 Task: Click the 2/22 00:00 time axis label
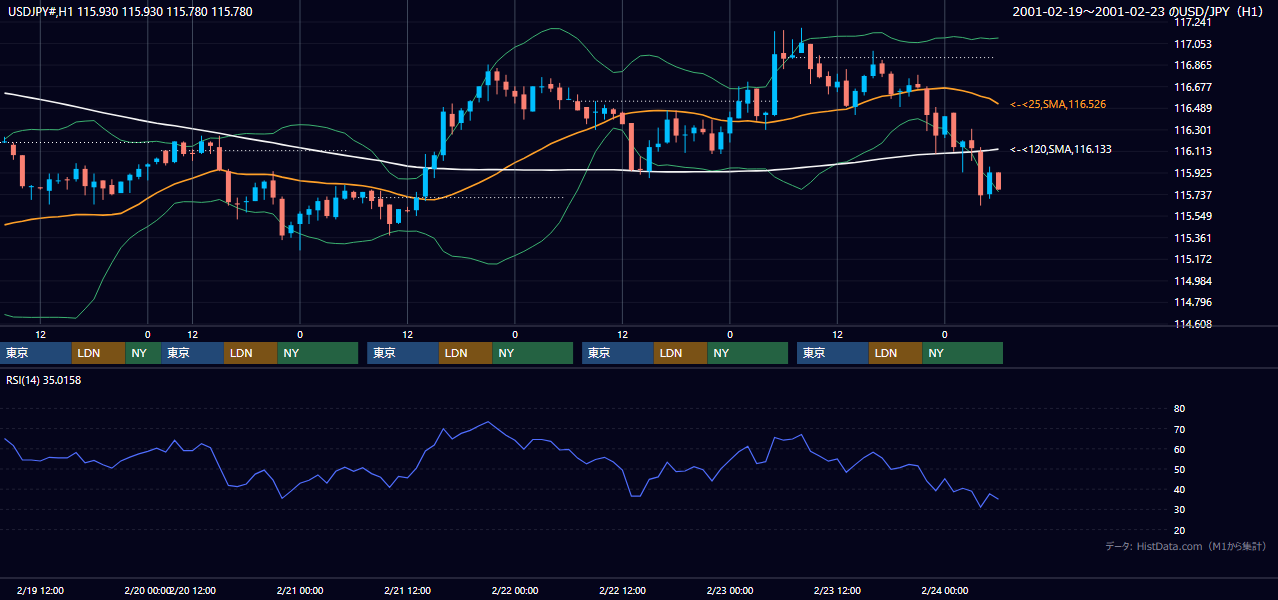click(515, 591)
